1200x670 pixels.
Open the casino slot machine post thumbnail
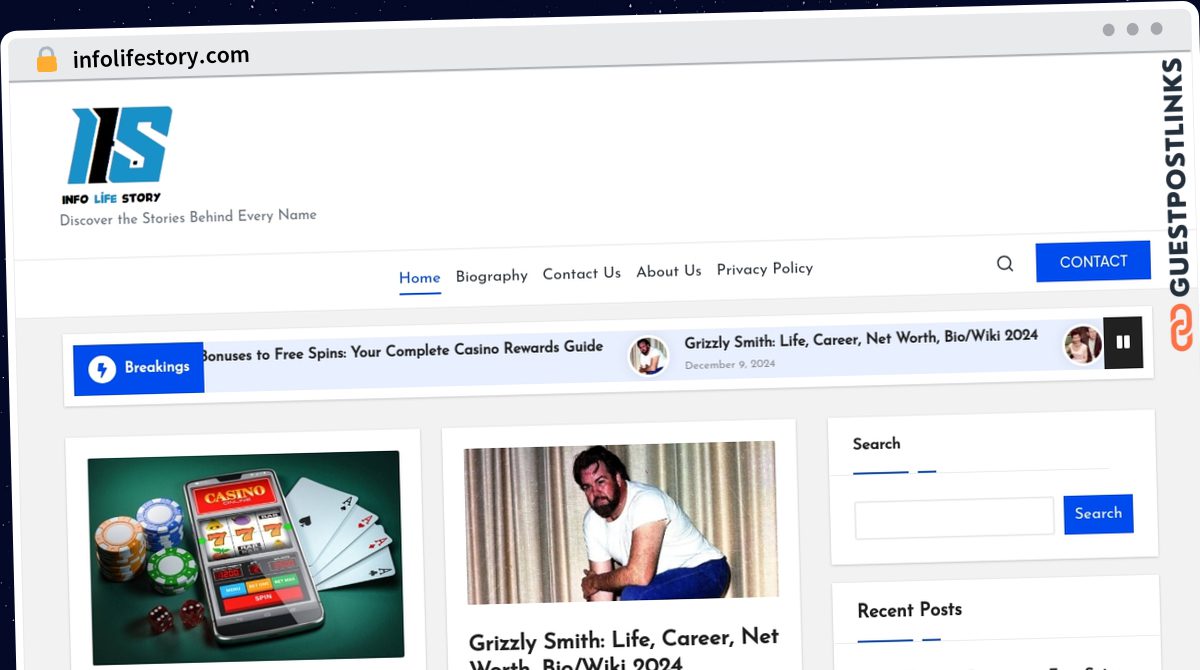tap(245, 557)
